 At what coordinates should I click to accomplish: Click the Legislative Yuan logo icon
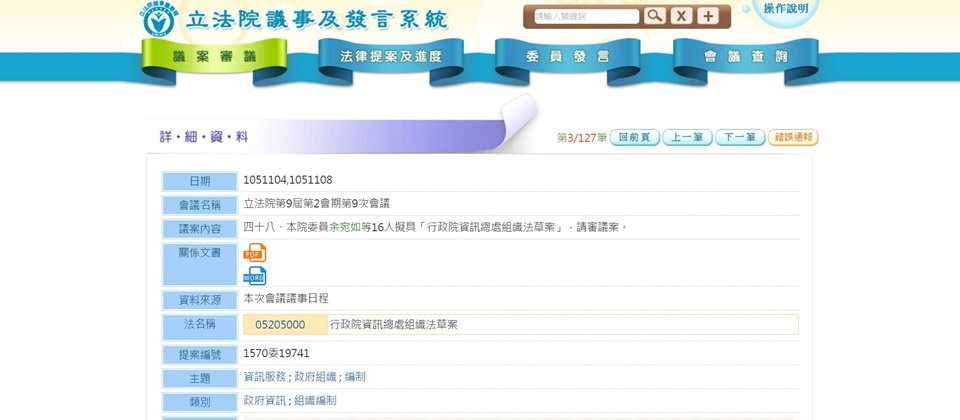(x=159, y=20)
